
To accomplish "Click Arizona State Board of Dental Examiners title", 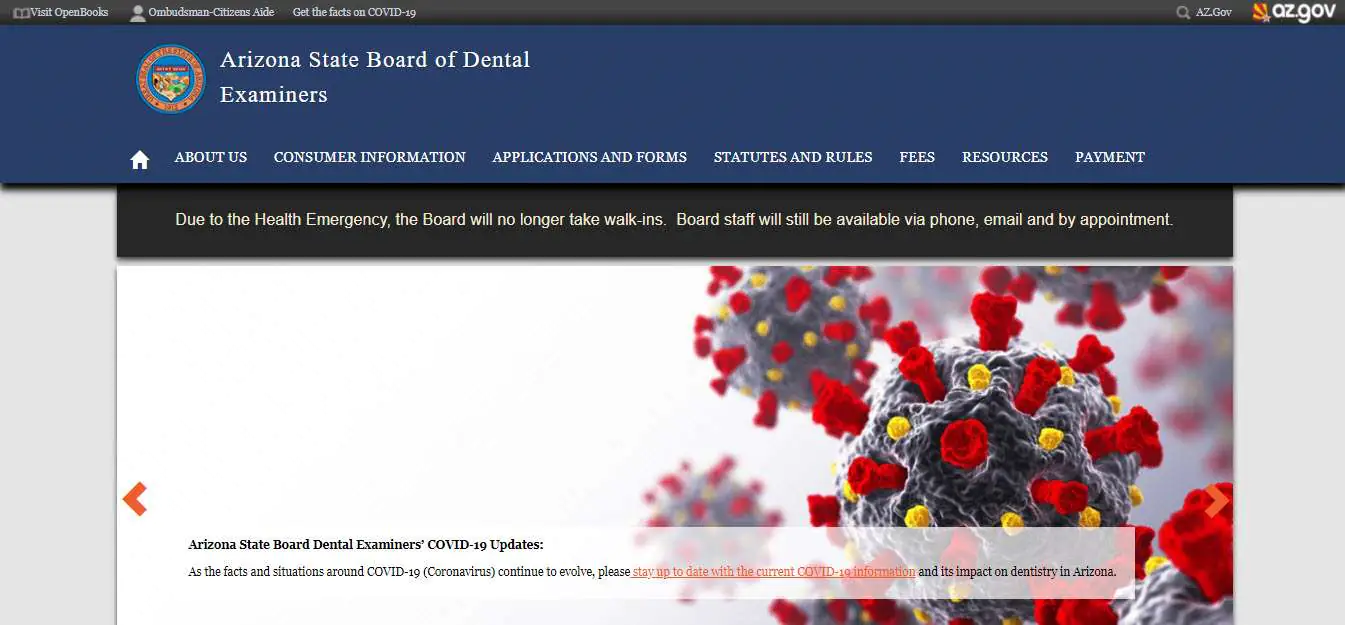I will point(374,77).
